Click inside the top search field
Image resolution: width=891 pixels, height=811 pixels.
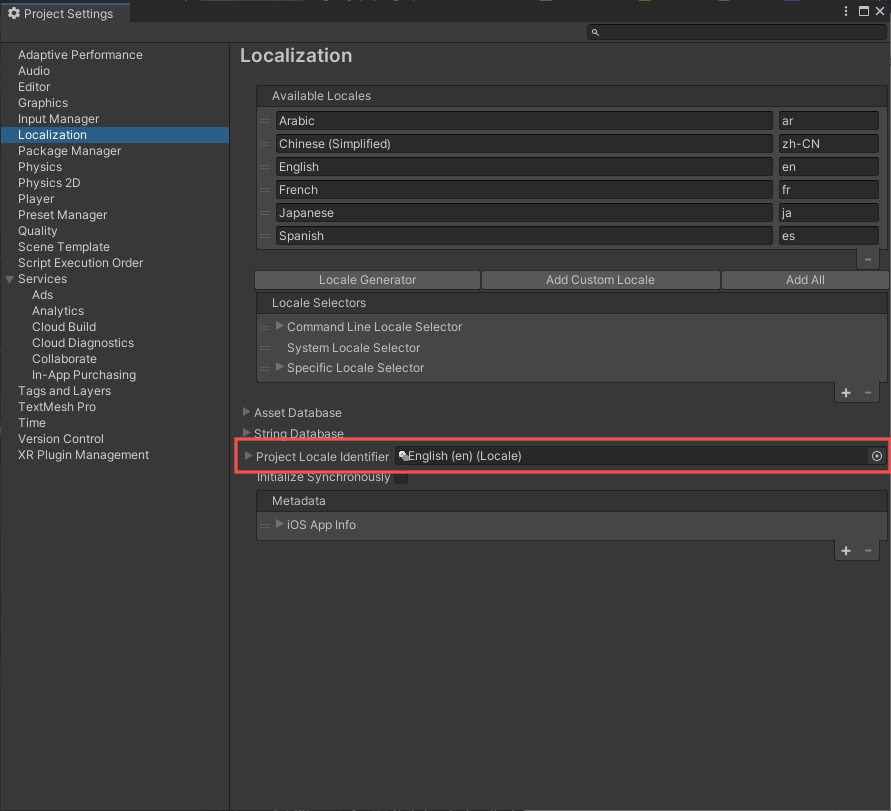click(x=730, y=32)
